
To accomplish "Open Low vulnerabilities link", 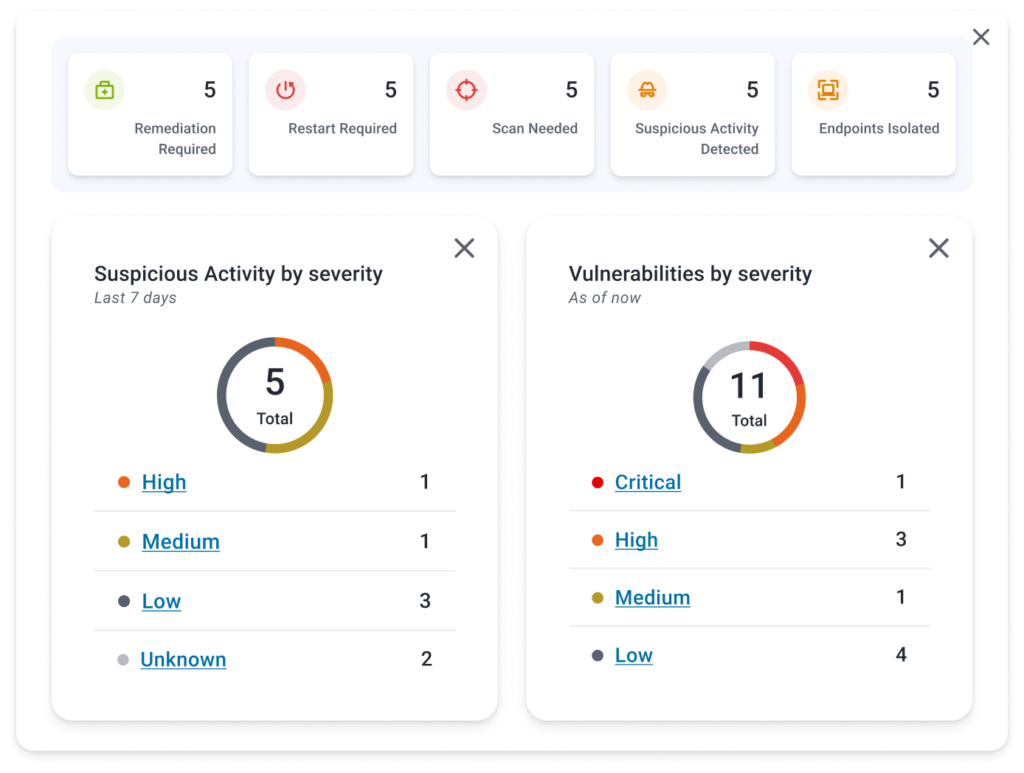I will click(633, 655).
